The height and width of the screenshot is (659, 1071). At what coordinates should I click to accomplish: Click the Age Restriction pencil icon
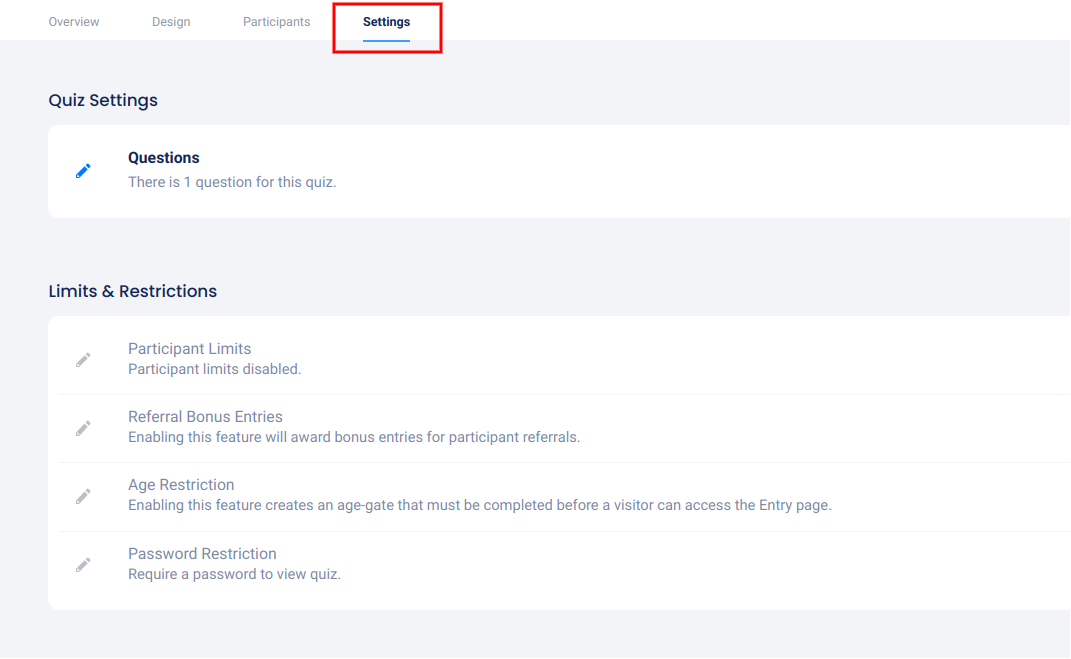[83, 496]
